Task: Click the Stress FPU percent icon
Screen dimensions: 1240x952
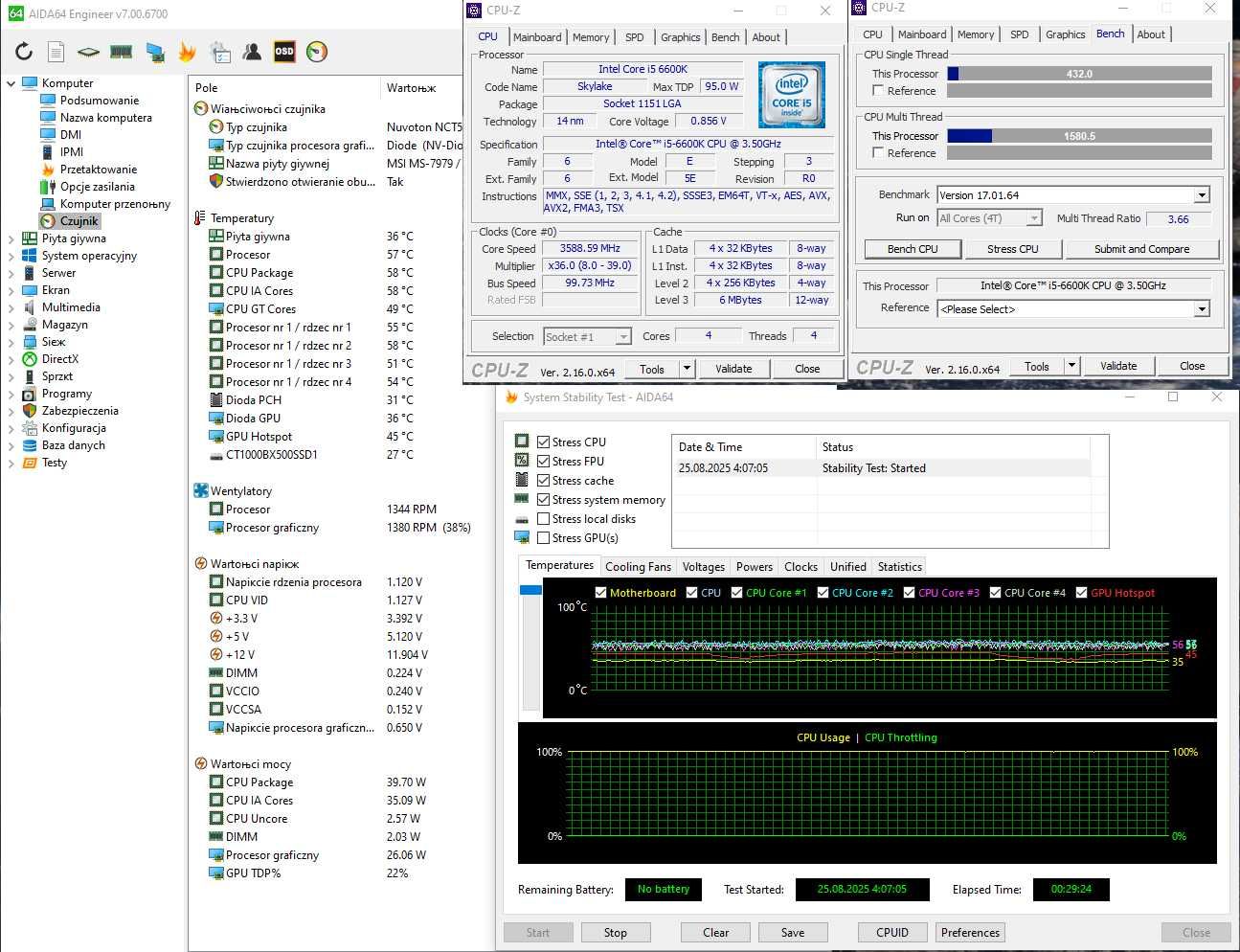Action: click(522, 461)
